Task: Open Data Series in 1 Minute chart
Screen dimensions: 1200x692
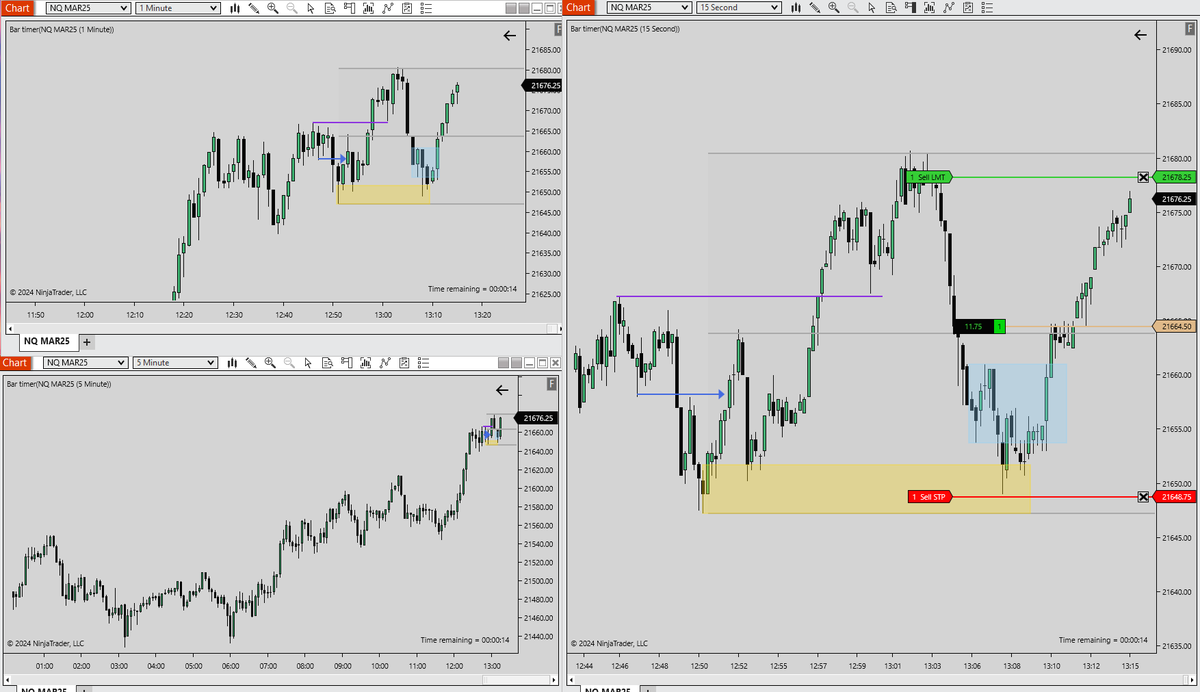Action: click(x=368, y=8)
